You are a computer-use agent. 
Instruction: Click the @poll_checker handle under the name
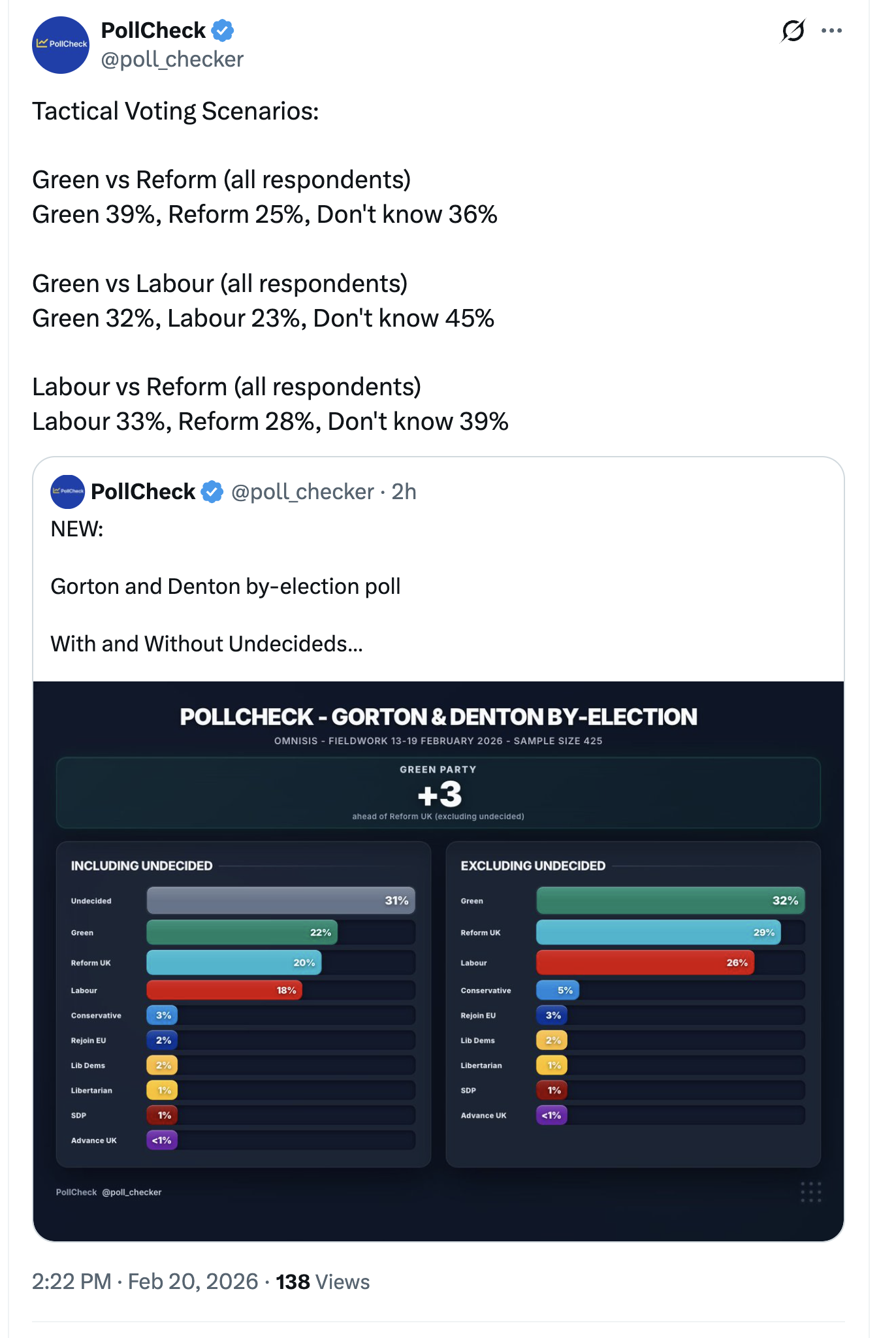pos(172,59)
